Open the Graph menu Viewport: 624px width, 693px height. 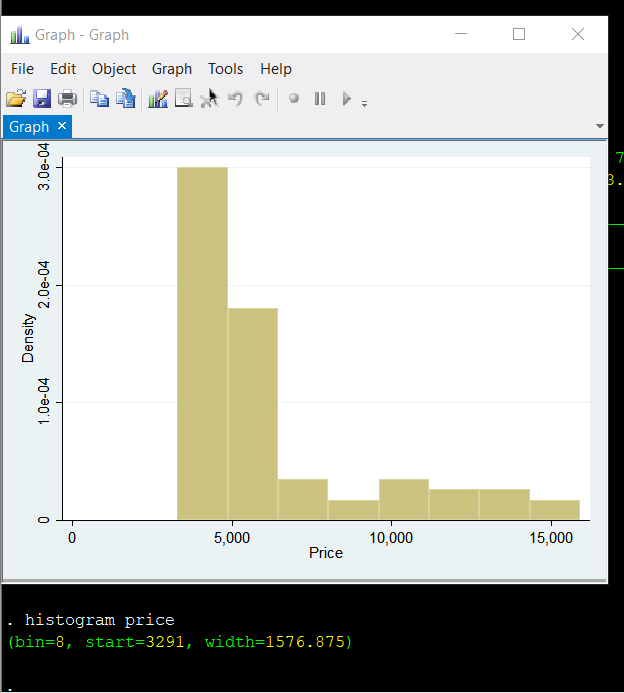tap(172, 69)
